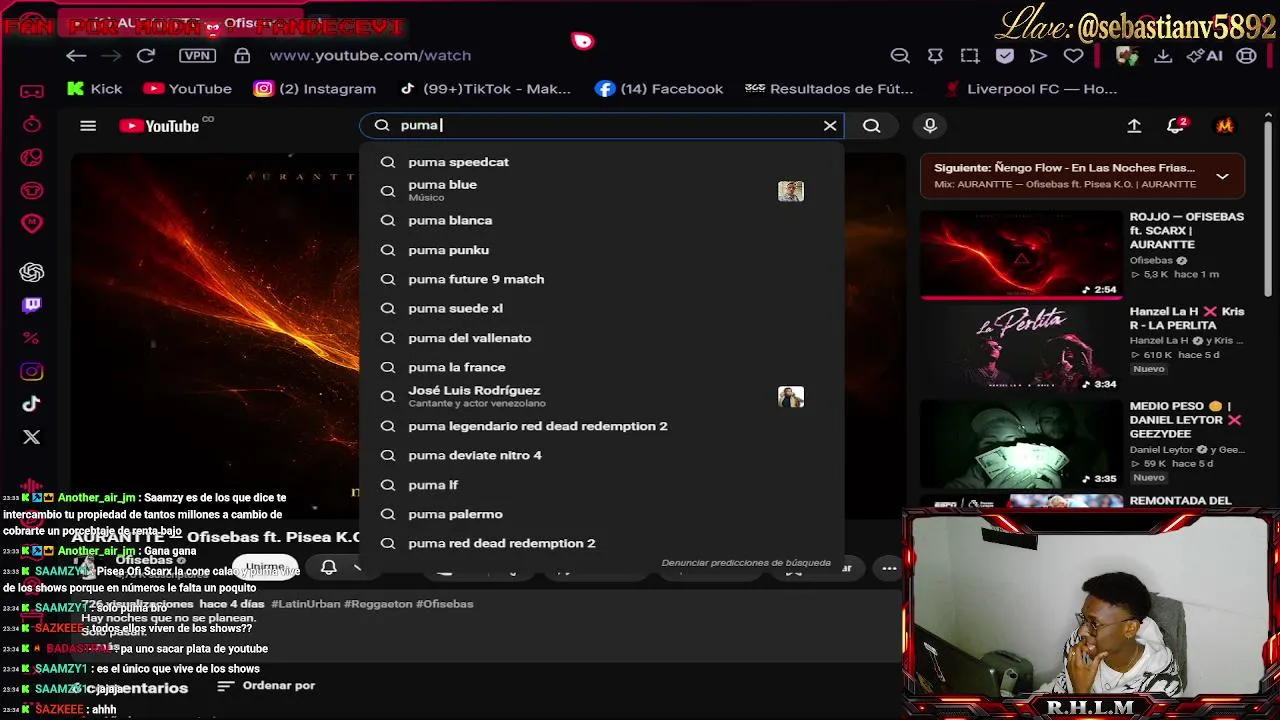This screenshot has height=720, width=1280.
Task: Open the YouTube bookmark in bookmarks bar
Action: [x=187, y=89]
